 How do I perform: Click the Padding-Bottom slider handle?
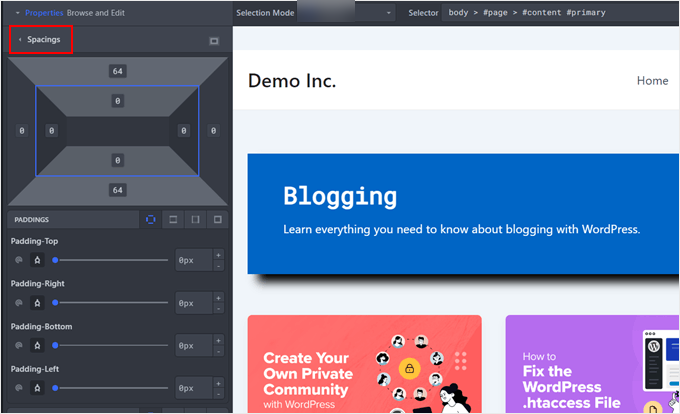[55, 346]
